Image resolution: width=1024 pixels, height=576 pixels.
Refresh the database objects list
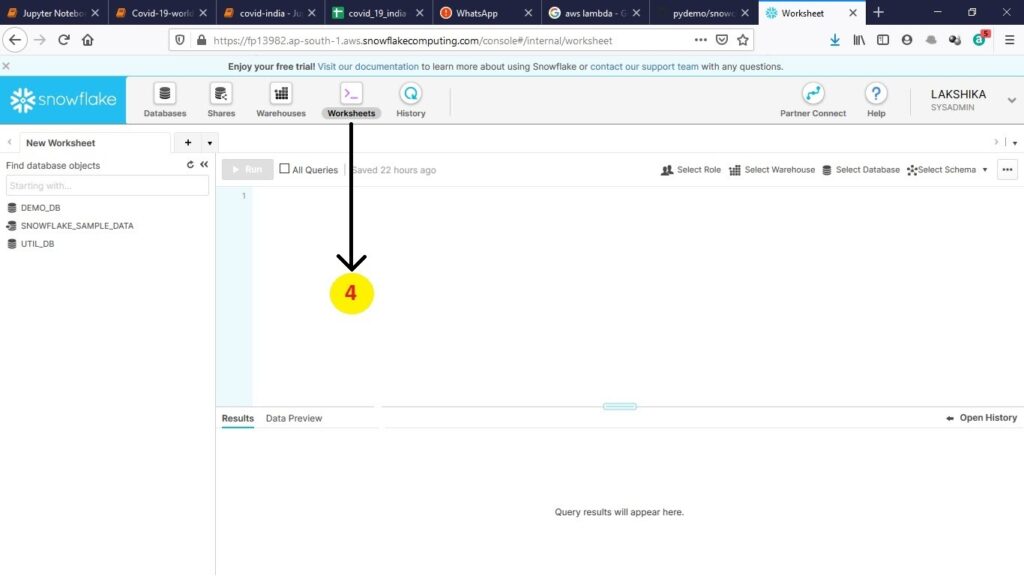point(190,165)
